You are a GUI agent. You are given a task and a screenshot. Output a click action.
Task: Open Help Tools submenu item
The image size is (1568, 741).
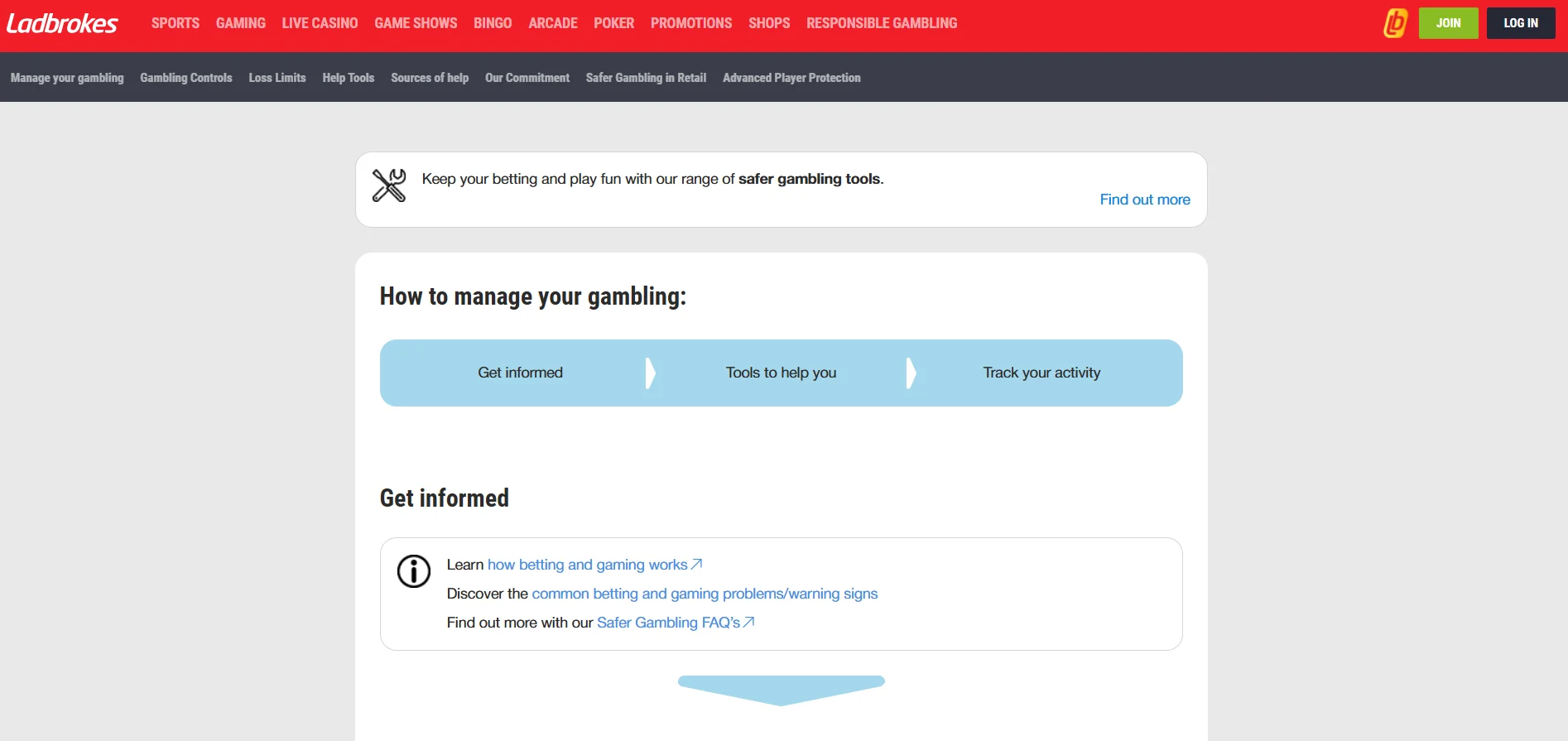point(349,78)
